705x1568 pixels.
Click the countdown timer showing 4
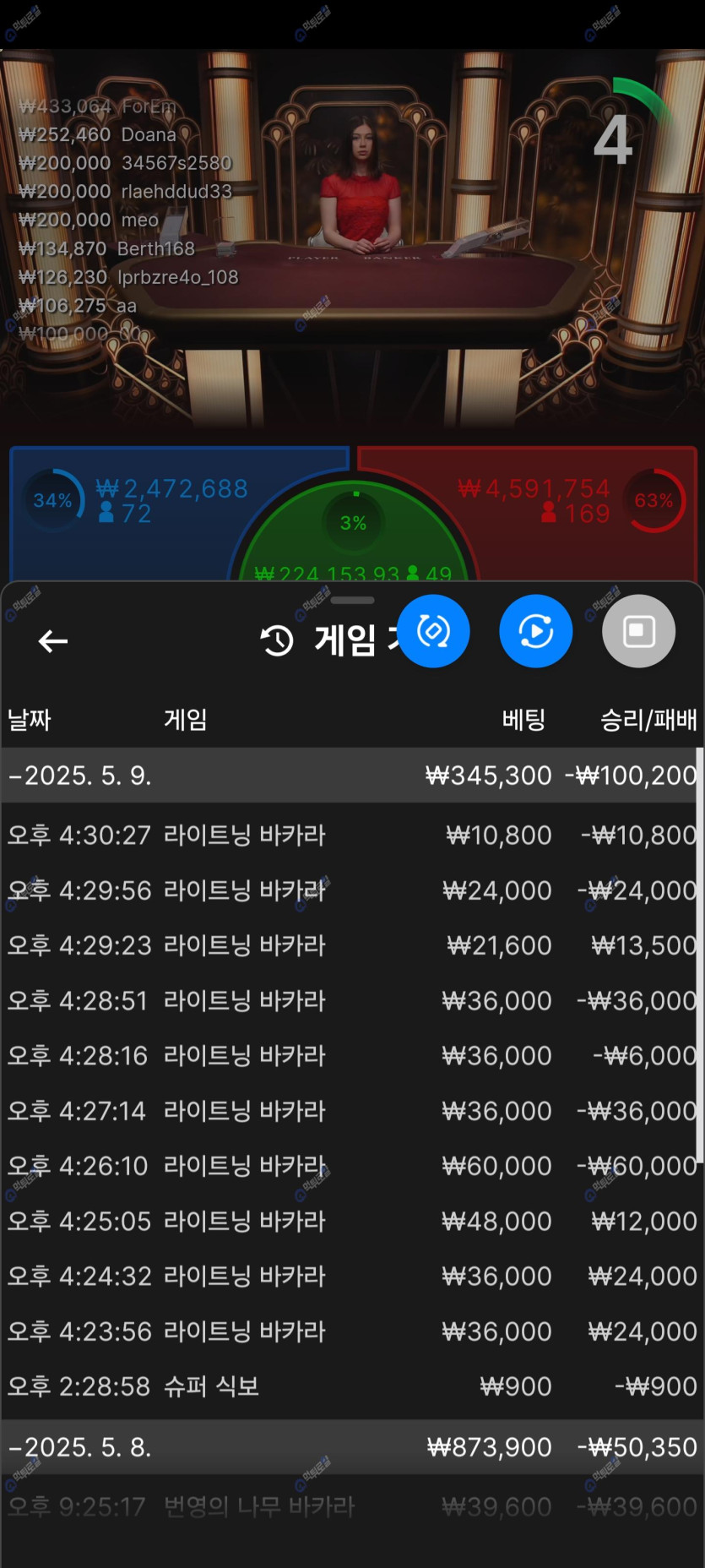pos(614,139)
